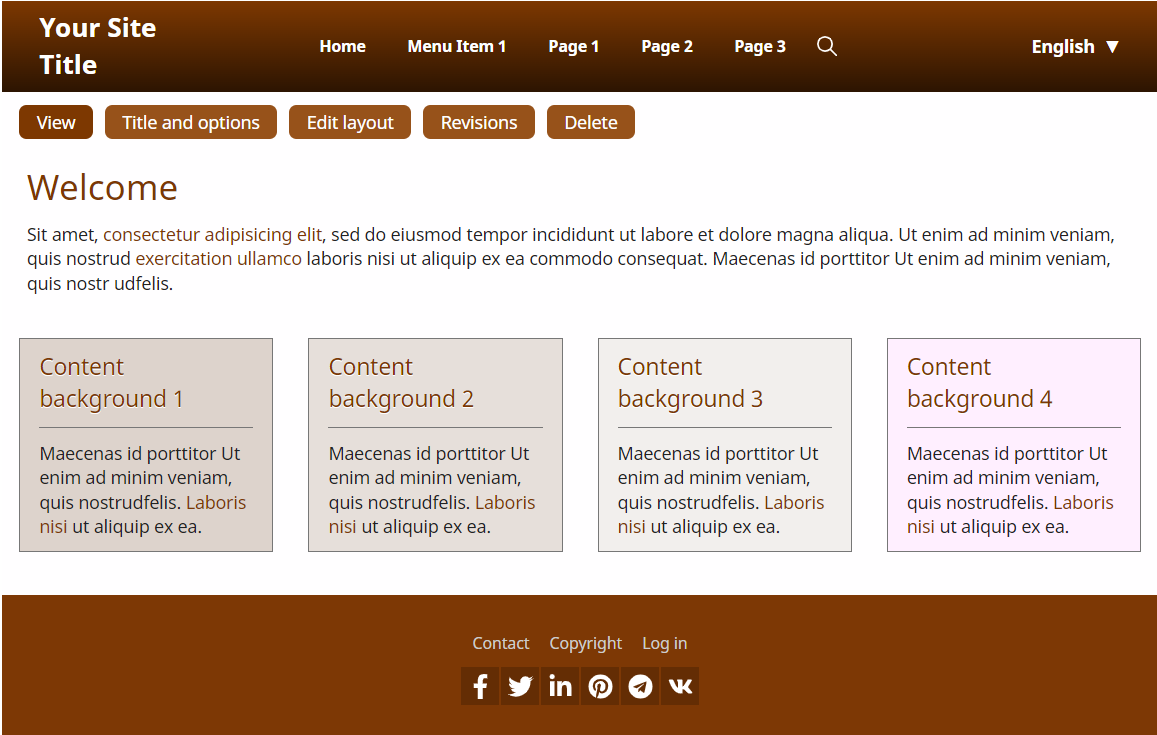Click the Log in footer link
This screenshot has height=735, width=1157.
[x=664, y=643]
